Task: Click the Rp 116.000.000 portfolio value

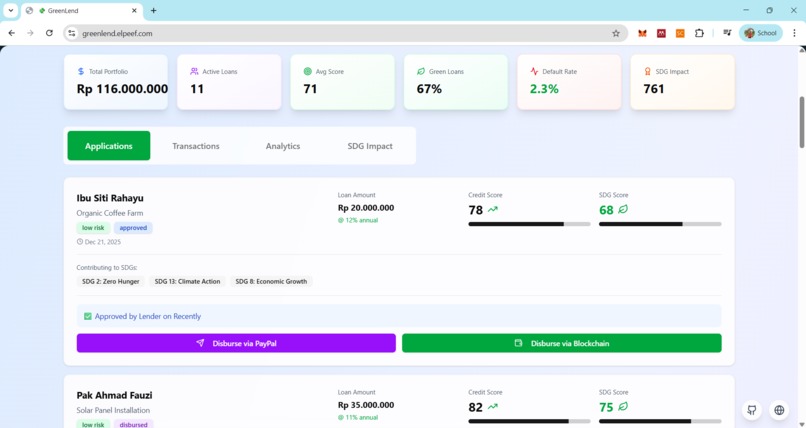Action: 122,89
